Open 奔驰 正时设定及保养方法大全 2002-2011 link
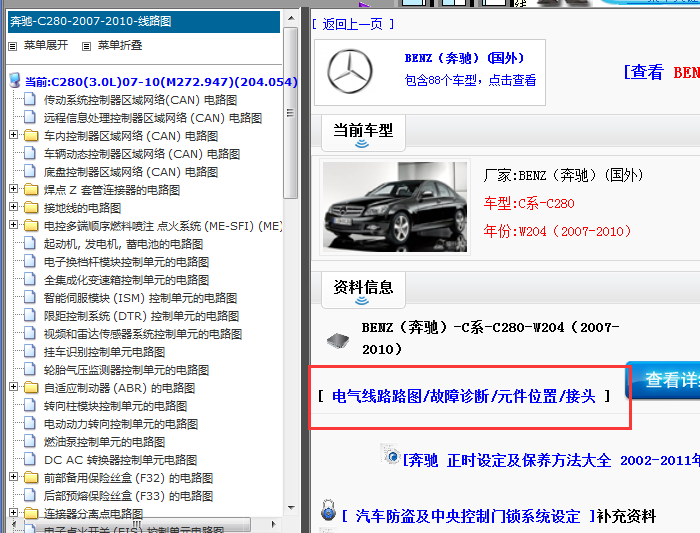 coord(551,460)
